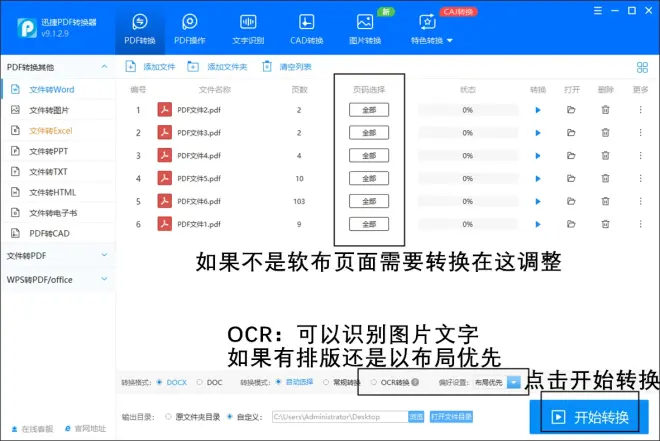Click the output path input field
This screenshot has width=660, height=441.
point(340,417)
